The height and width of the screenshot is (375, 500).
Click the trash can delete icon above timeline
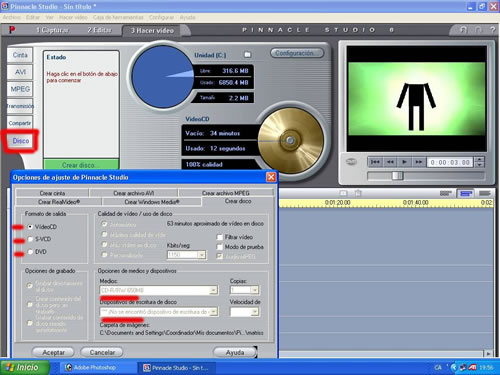pyautogui.click(x=358, y=193)
